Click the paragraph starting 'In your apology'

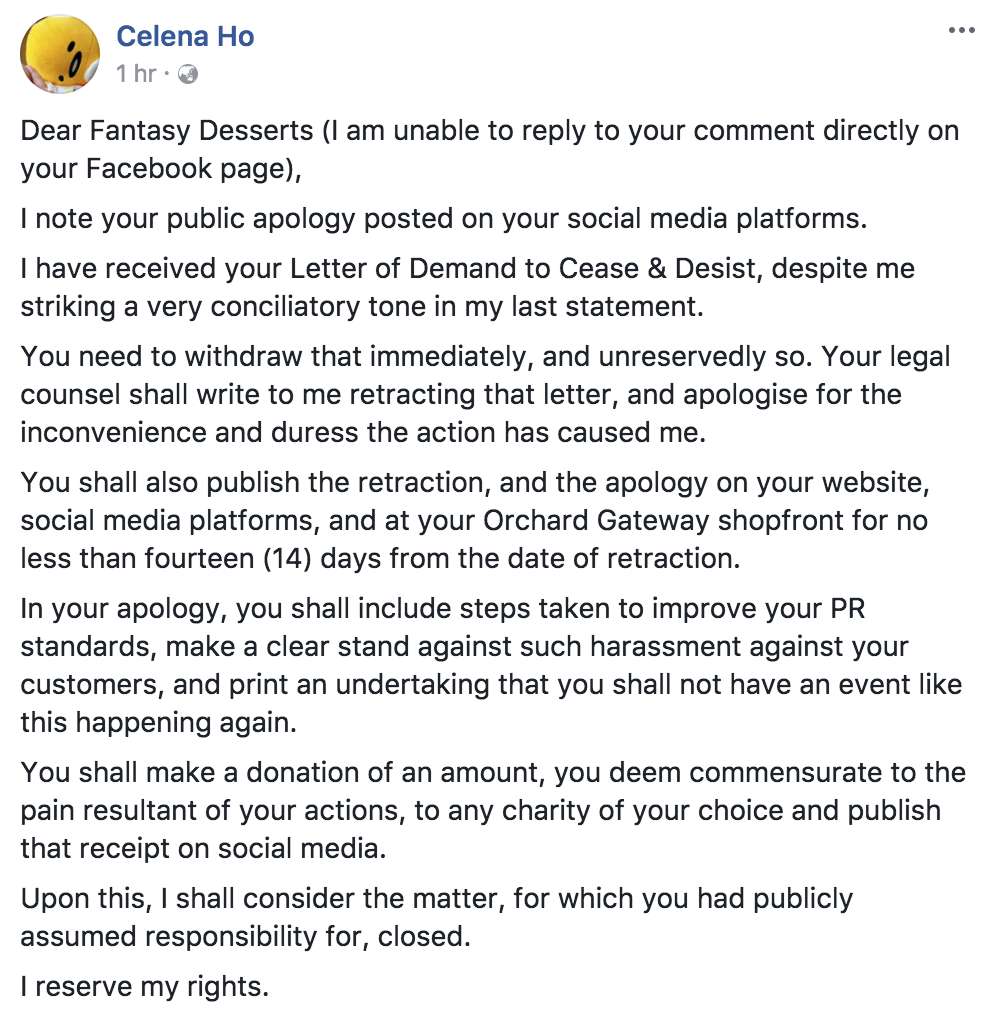pyautogui.click(x=491, y=665)
